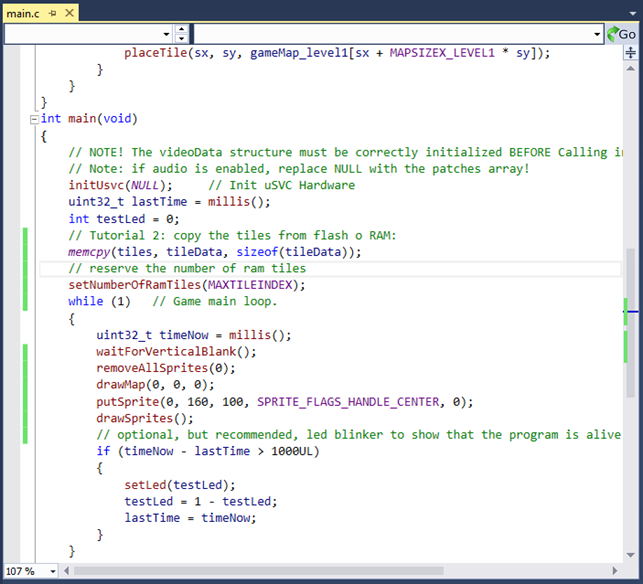Click the initUsvc(NULL) call

(120, 185)
